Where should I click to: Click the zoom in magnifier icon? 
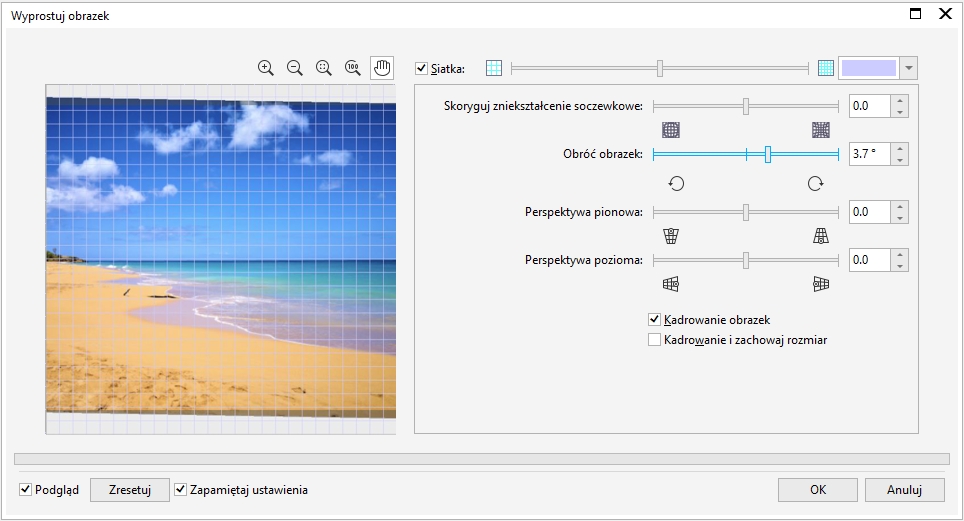(265, 68)
